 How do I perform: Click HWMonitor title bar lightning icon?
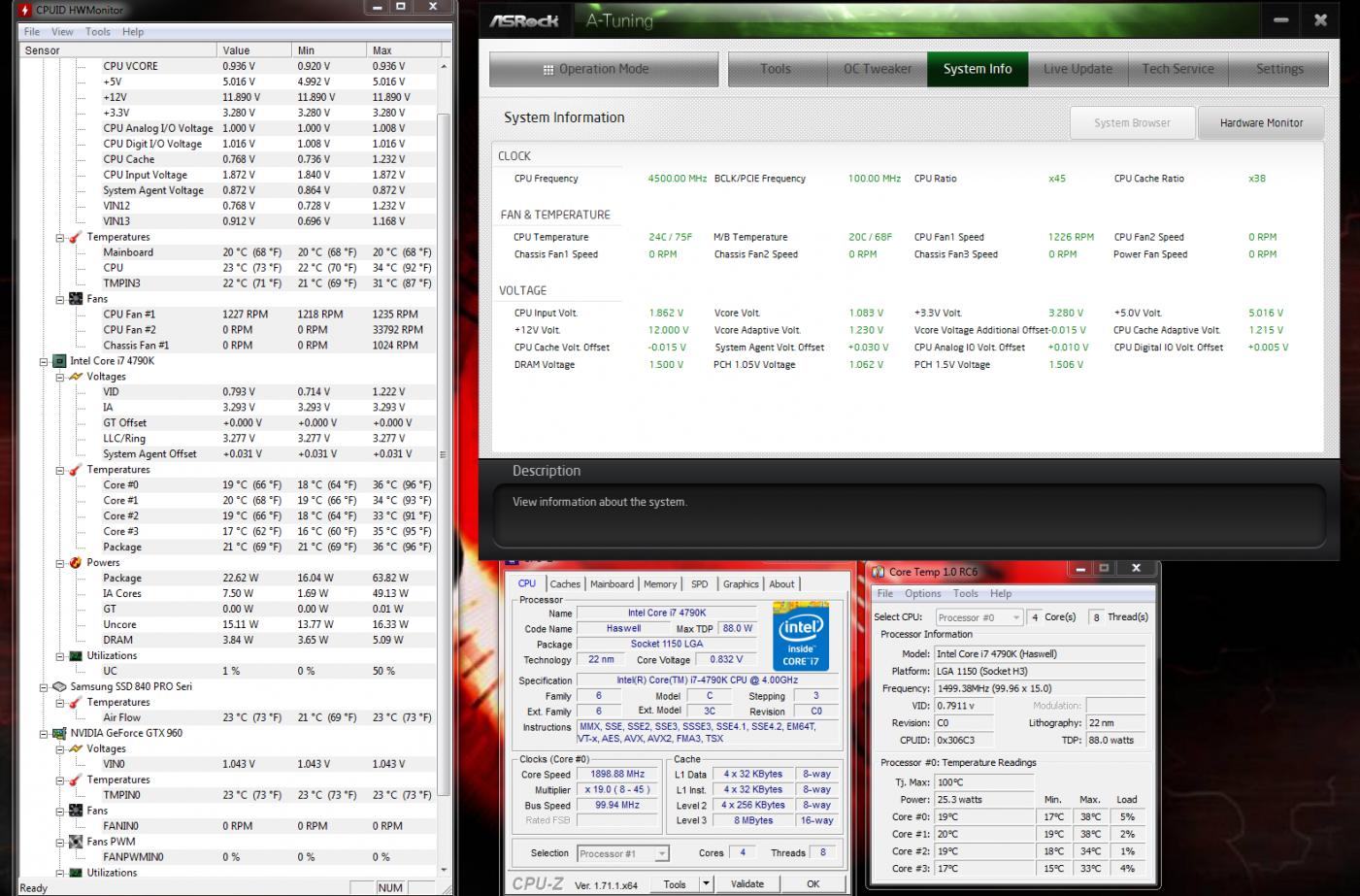click(x=26, y=10)
